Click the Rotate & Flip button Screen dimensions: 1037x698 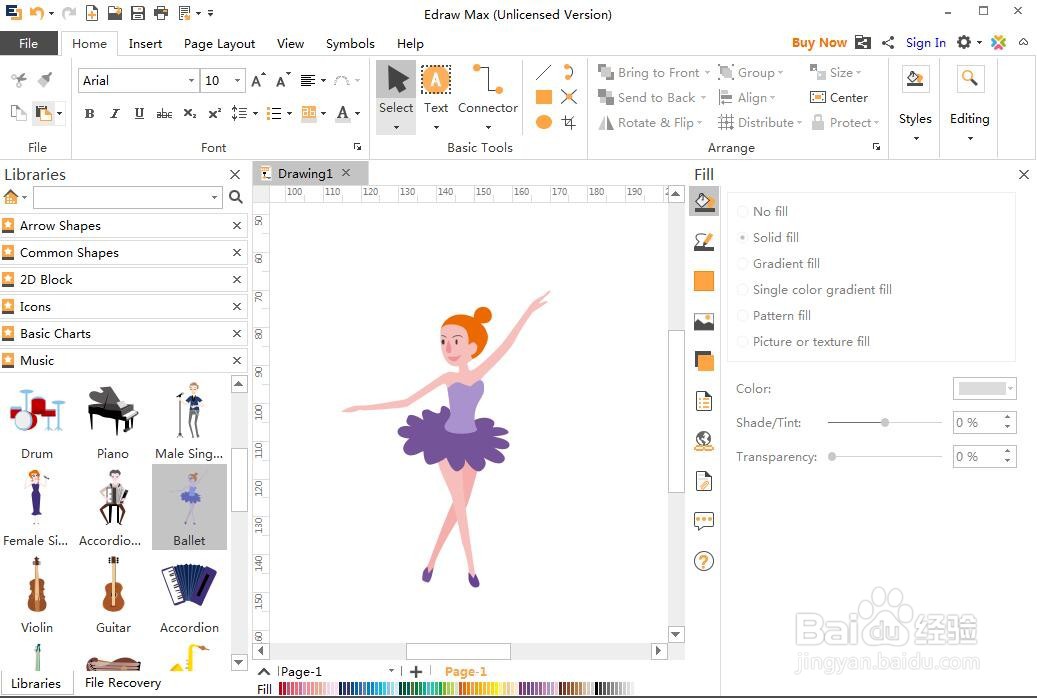[650, 123]
